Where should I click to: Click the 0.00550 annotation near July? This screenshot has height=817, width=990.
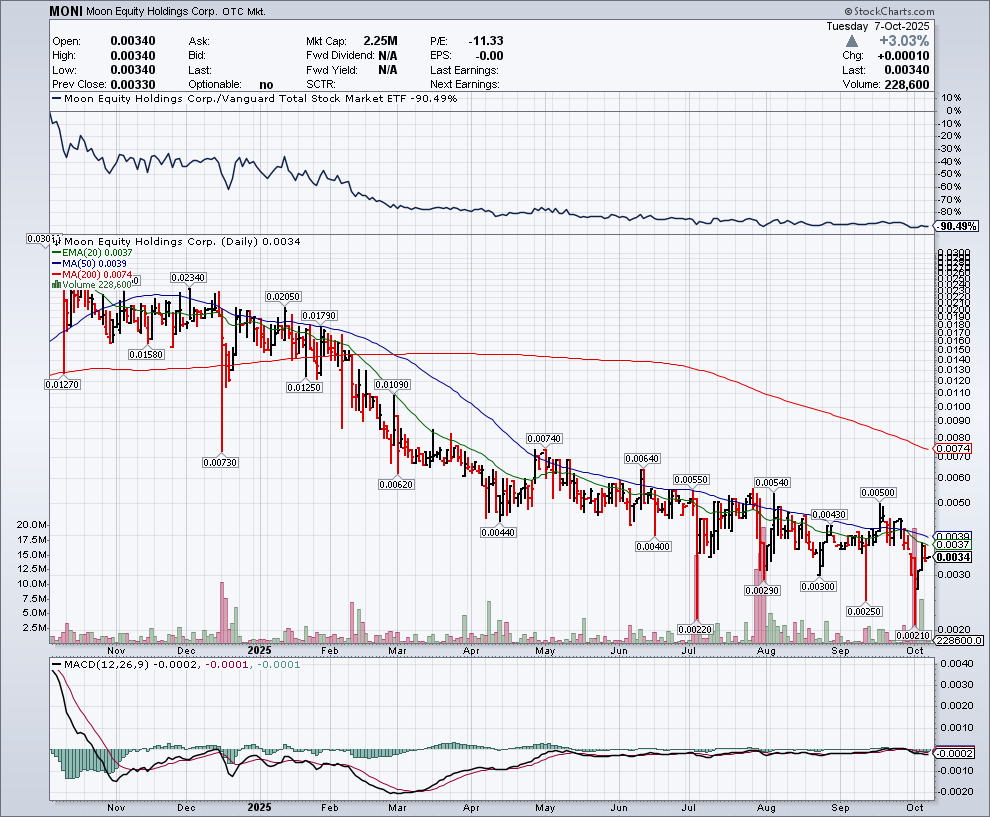click(x=691, y=480)
